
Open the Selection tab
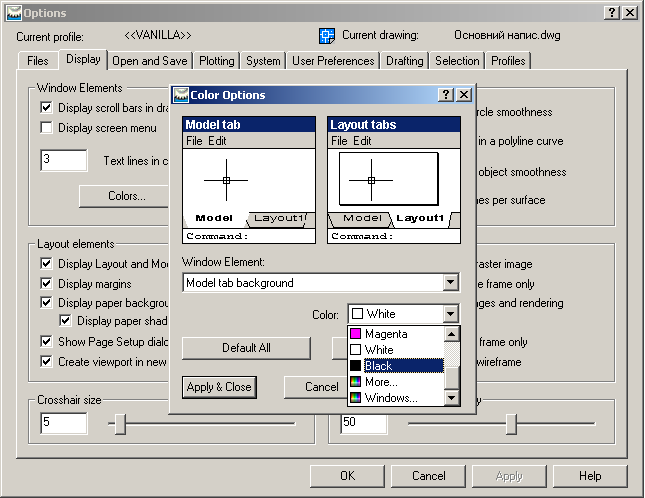click(457, 61)
